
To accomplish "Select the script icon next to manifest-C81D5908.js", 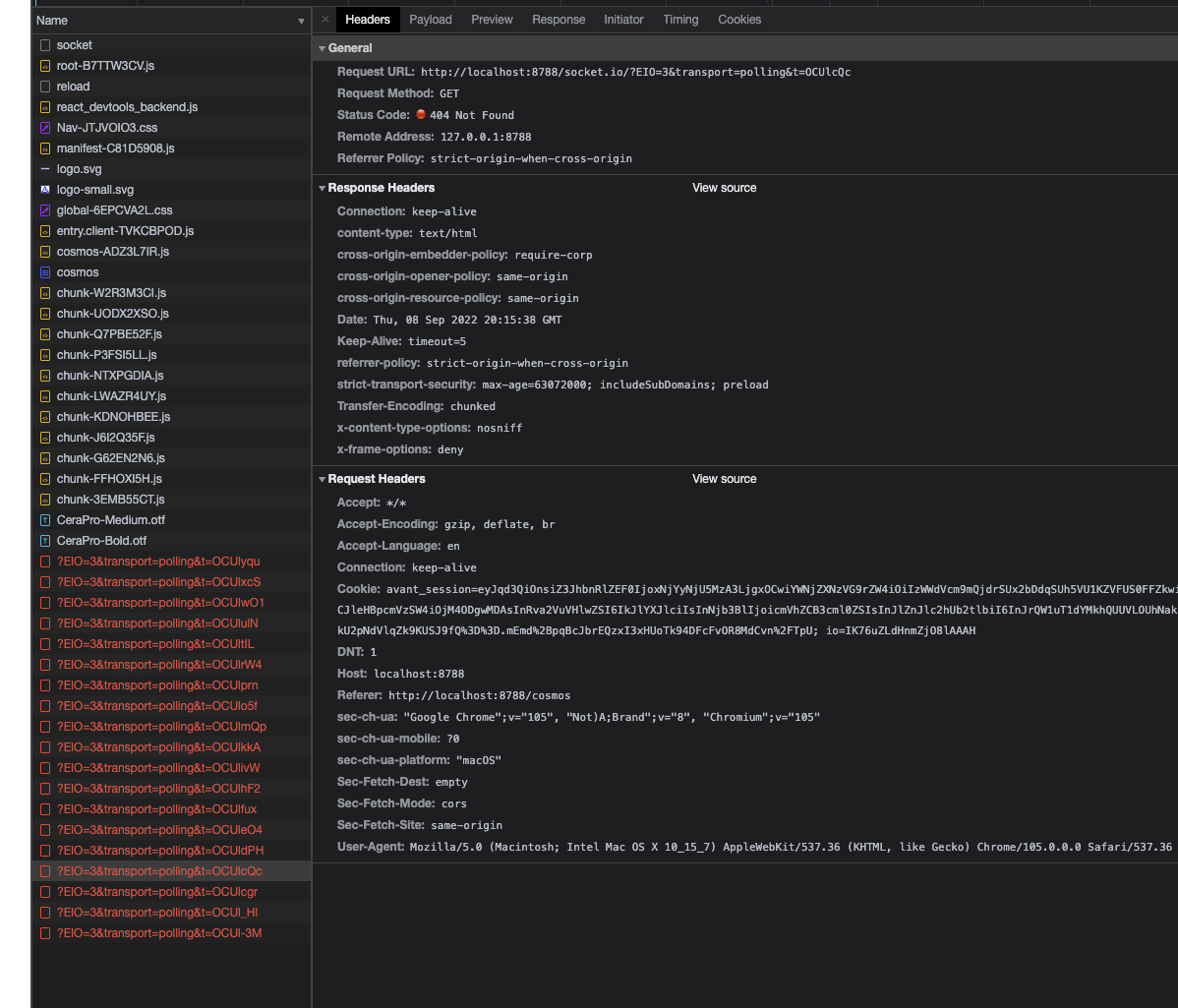I will tap(45, 148).
